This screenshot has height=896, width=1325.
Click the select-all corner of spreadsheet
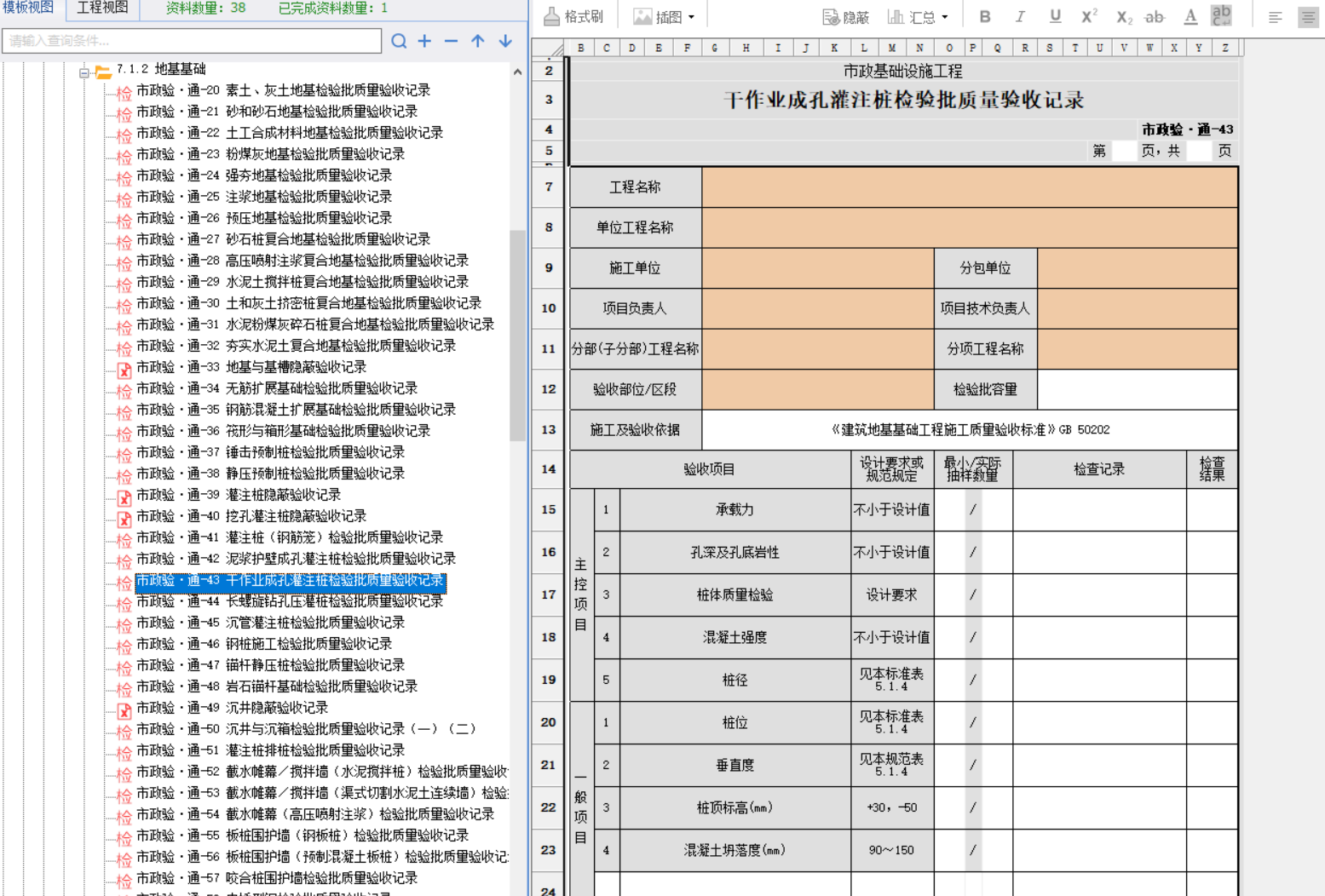point(548,48)
